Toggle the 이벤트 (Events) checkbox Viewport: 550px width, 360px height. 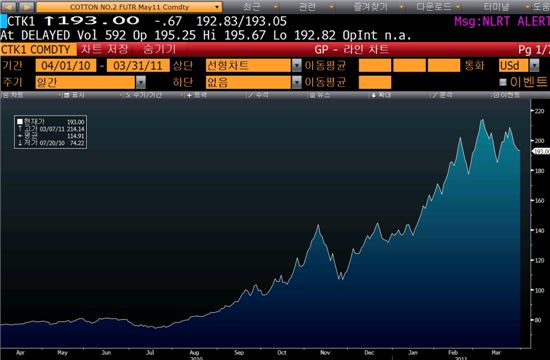coord(503,82)
